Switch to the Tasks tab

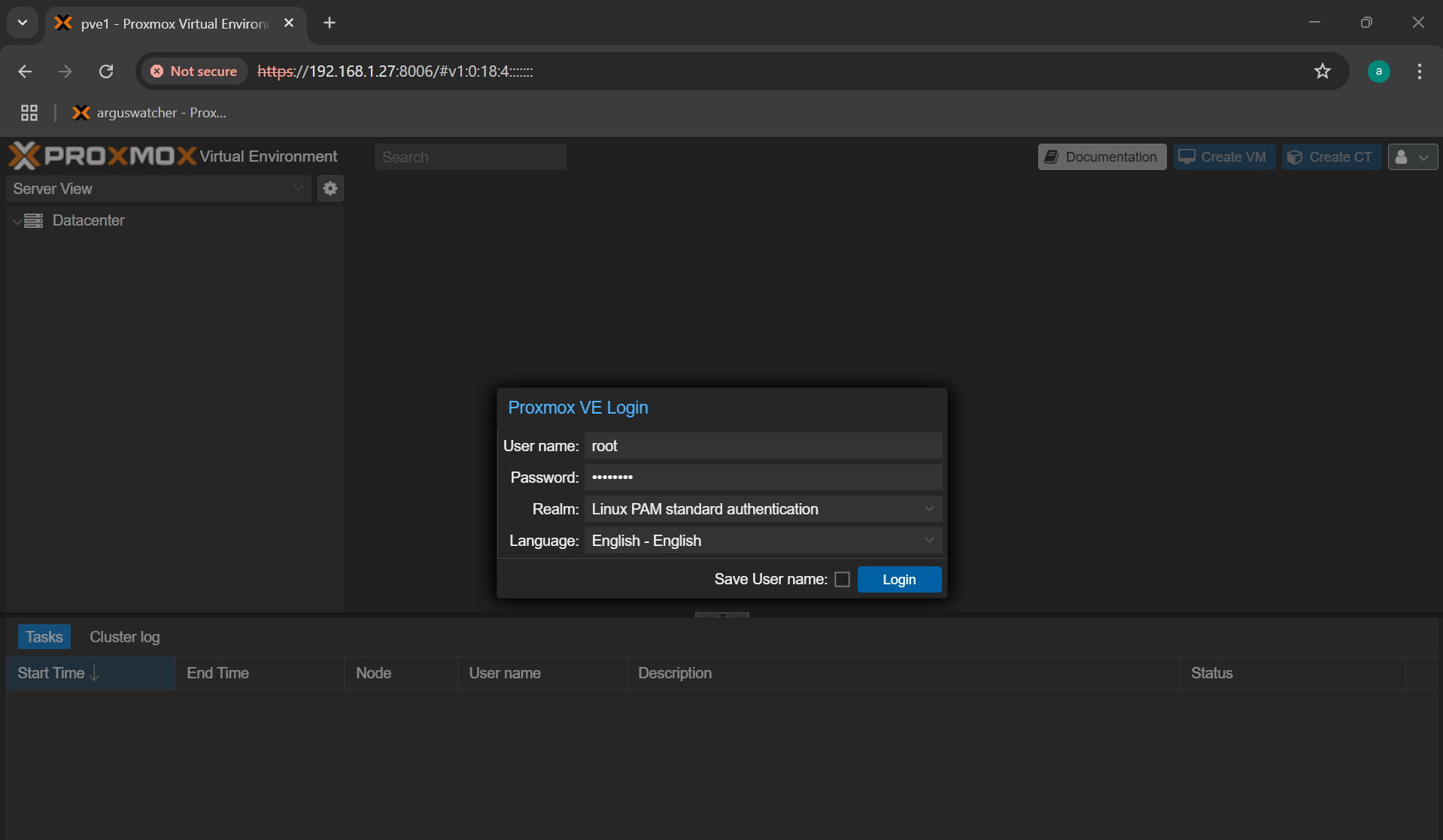(x=44, y=637)
